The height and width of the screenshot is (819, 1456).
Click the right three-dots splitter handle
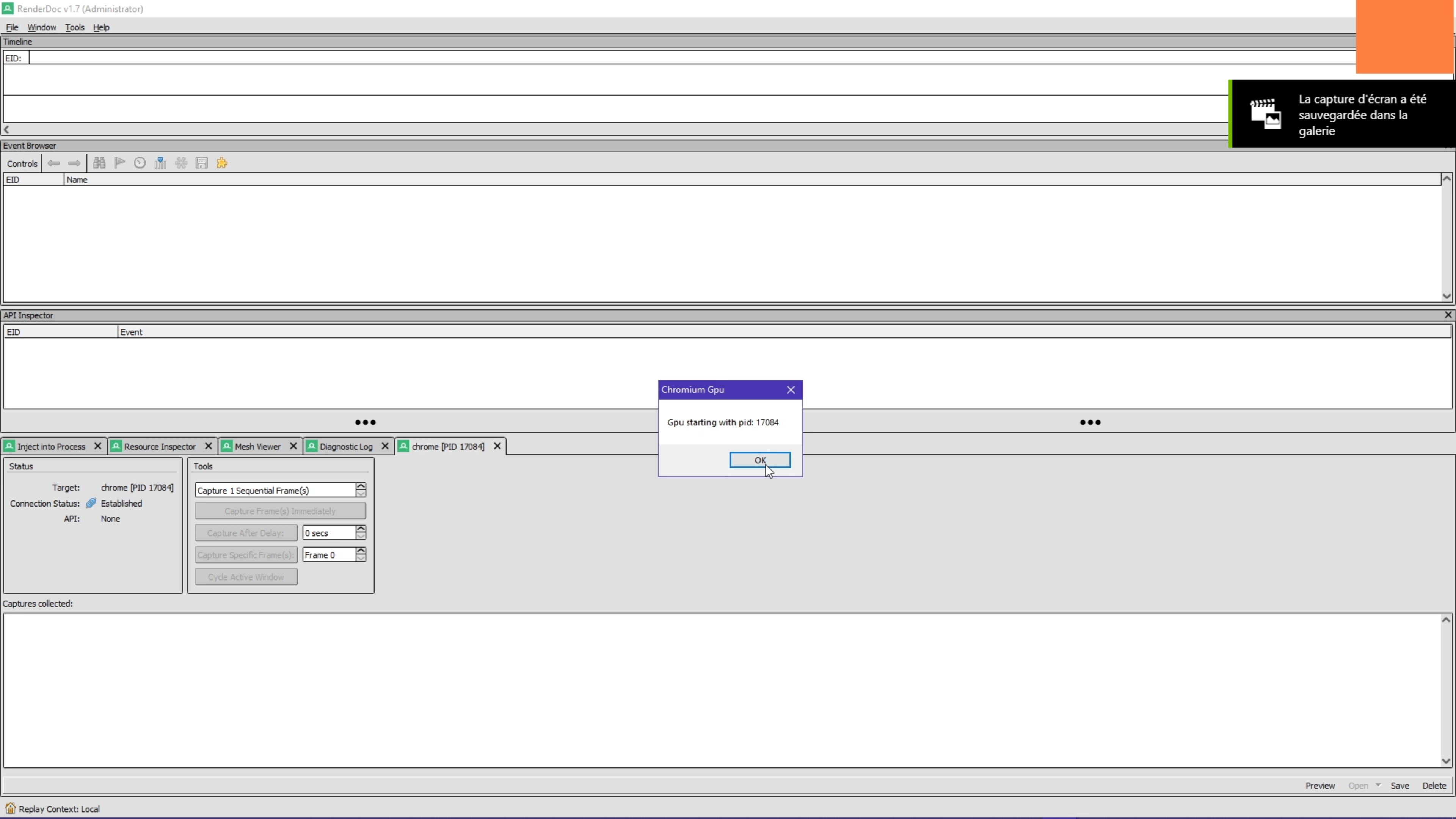(1090, 422)
